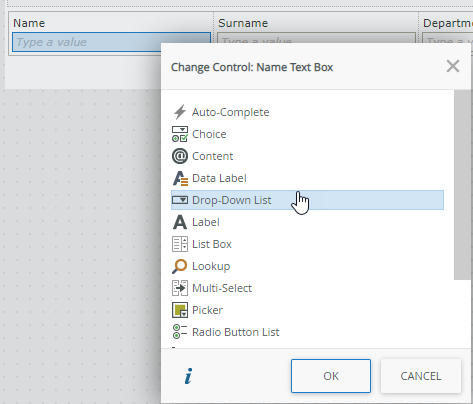This screenshot has height=404, width=473.
Task: Choose the Lookup control entry
Action: (211, 266)
